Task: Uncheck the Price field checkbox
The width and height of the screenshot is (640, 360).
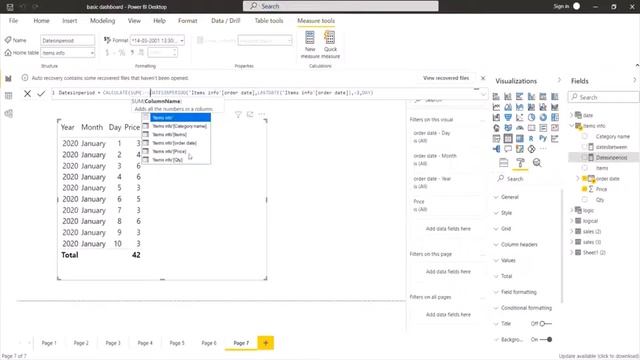Action: pos(584,189)
